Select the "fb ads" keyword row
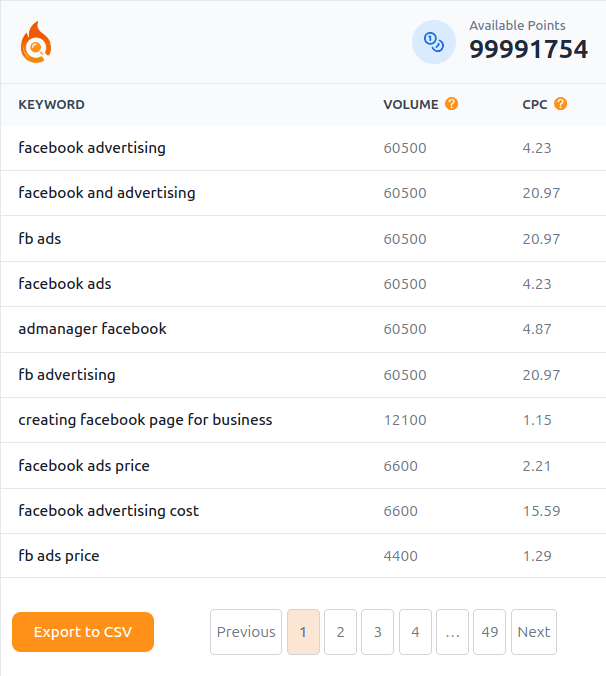 [x=40, y=239]
